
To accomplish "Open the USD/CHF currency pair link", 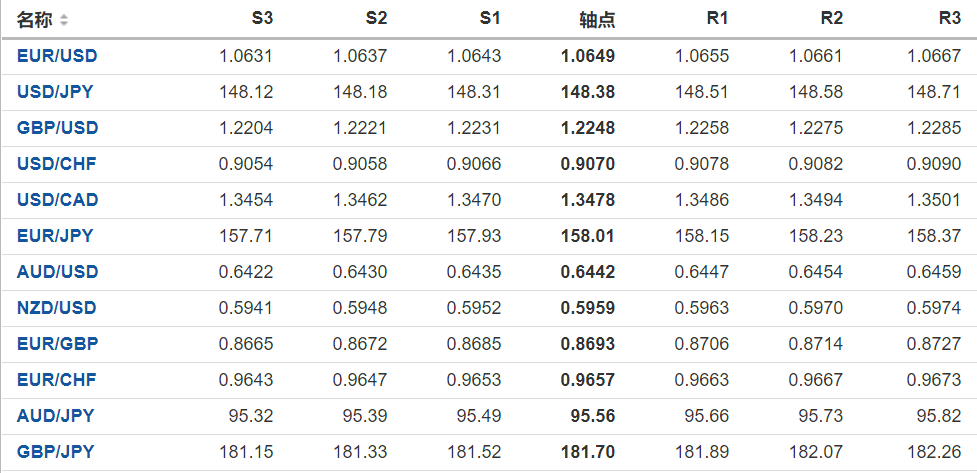I will (57, 164).
